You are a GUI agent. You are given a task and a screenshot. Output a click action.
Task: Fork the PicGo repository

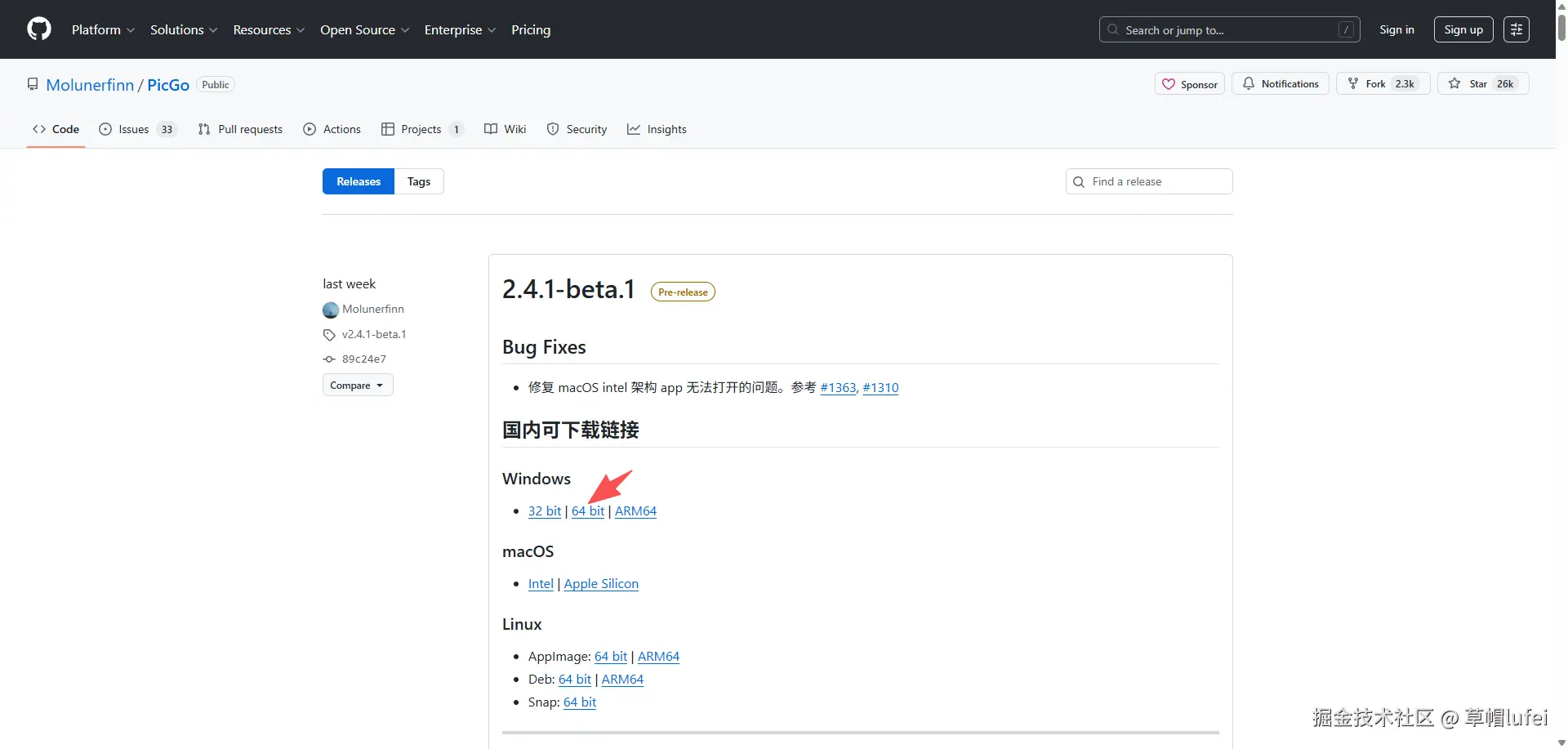1382,83
